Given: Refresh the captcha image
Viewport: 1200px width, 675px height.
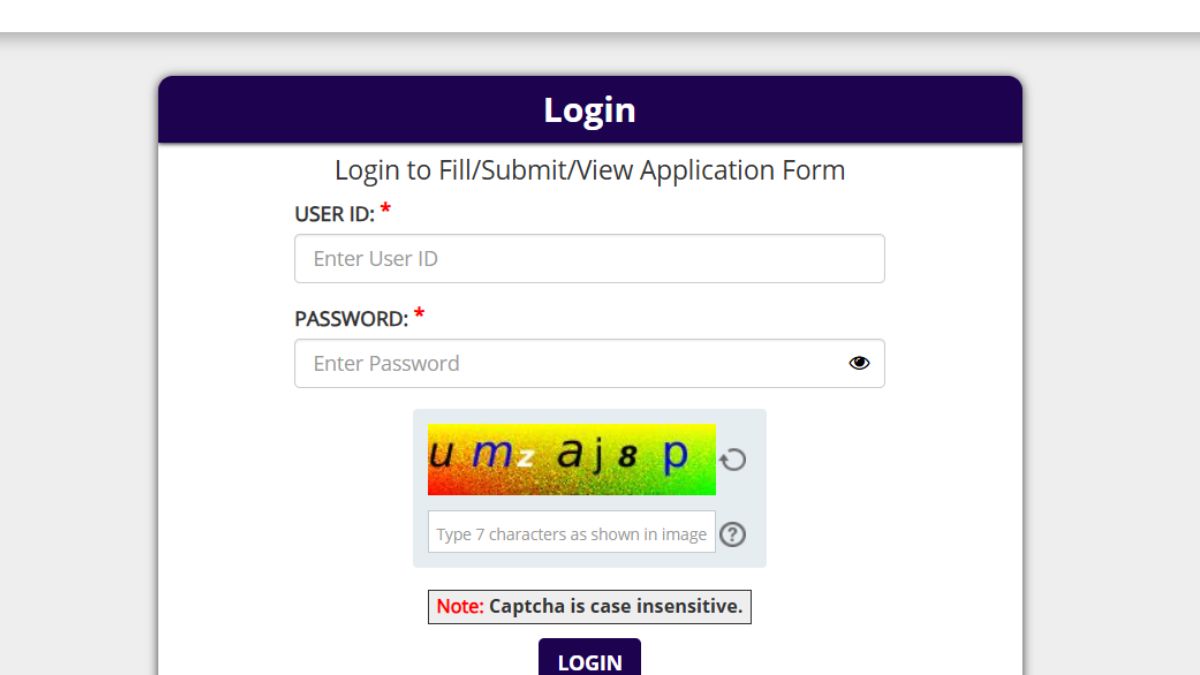Looking at the screenshot, I should (733, 460).
